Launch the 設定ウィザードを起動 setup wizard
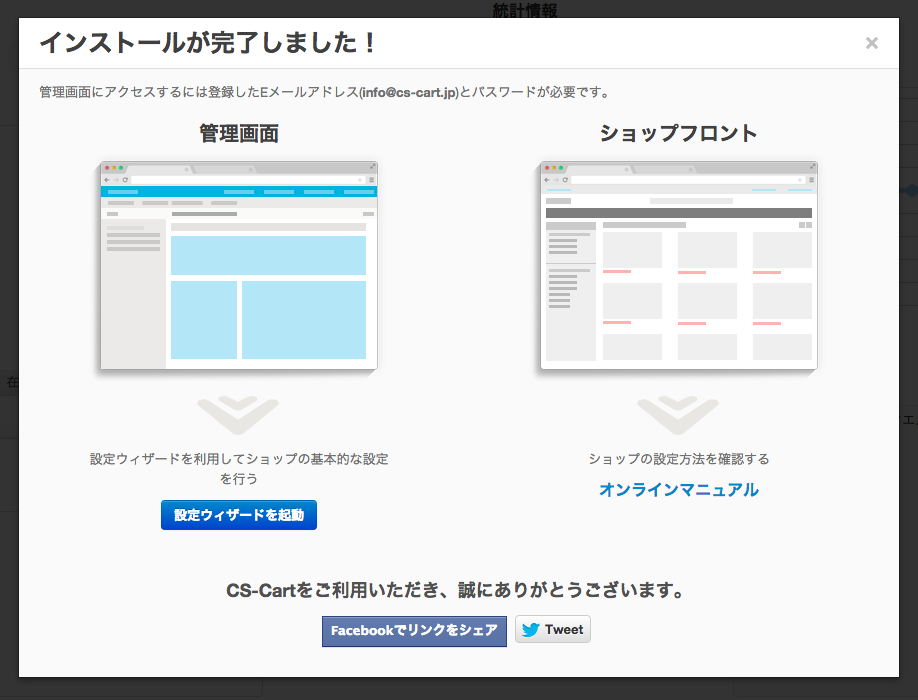918x700 pixels. point(239,515)
